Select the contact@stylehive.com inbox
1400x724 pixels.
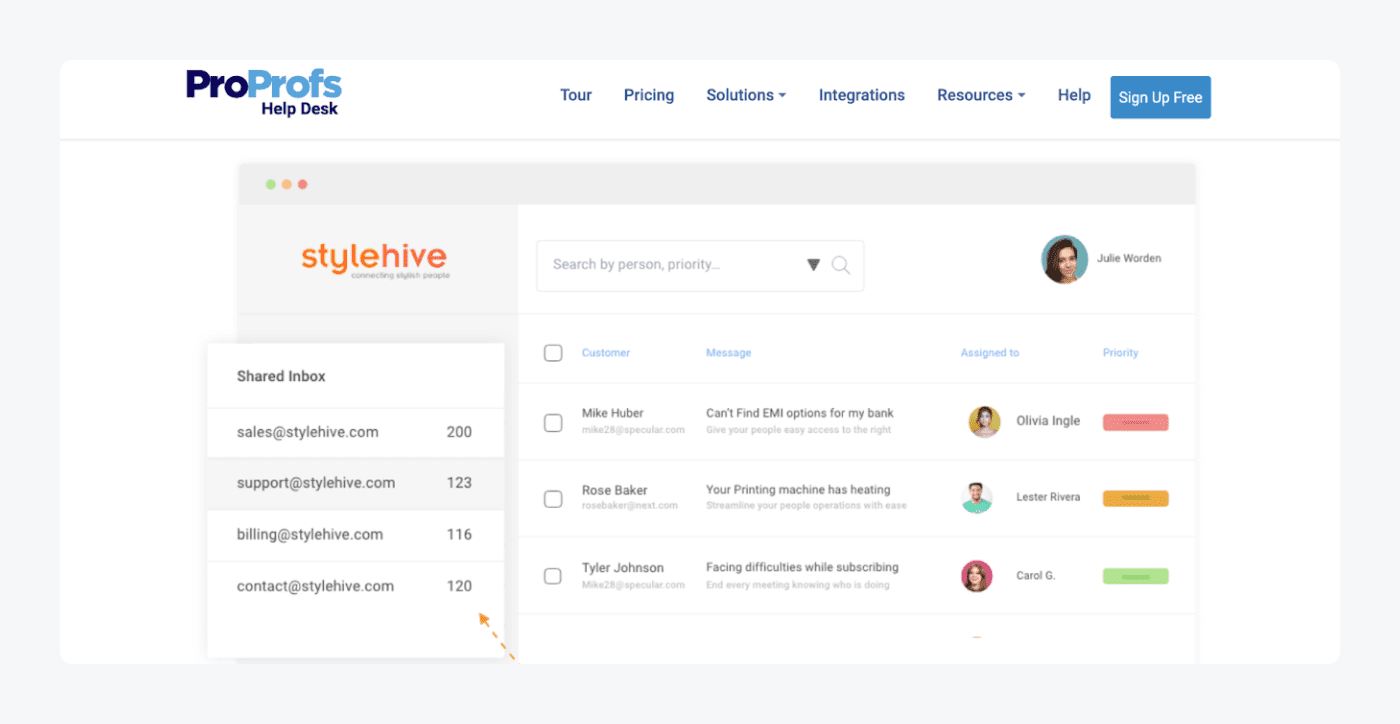[356, 586]
